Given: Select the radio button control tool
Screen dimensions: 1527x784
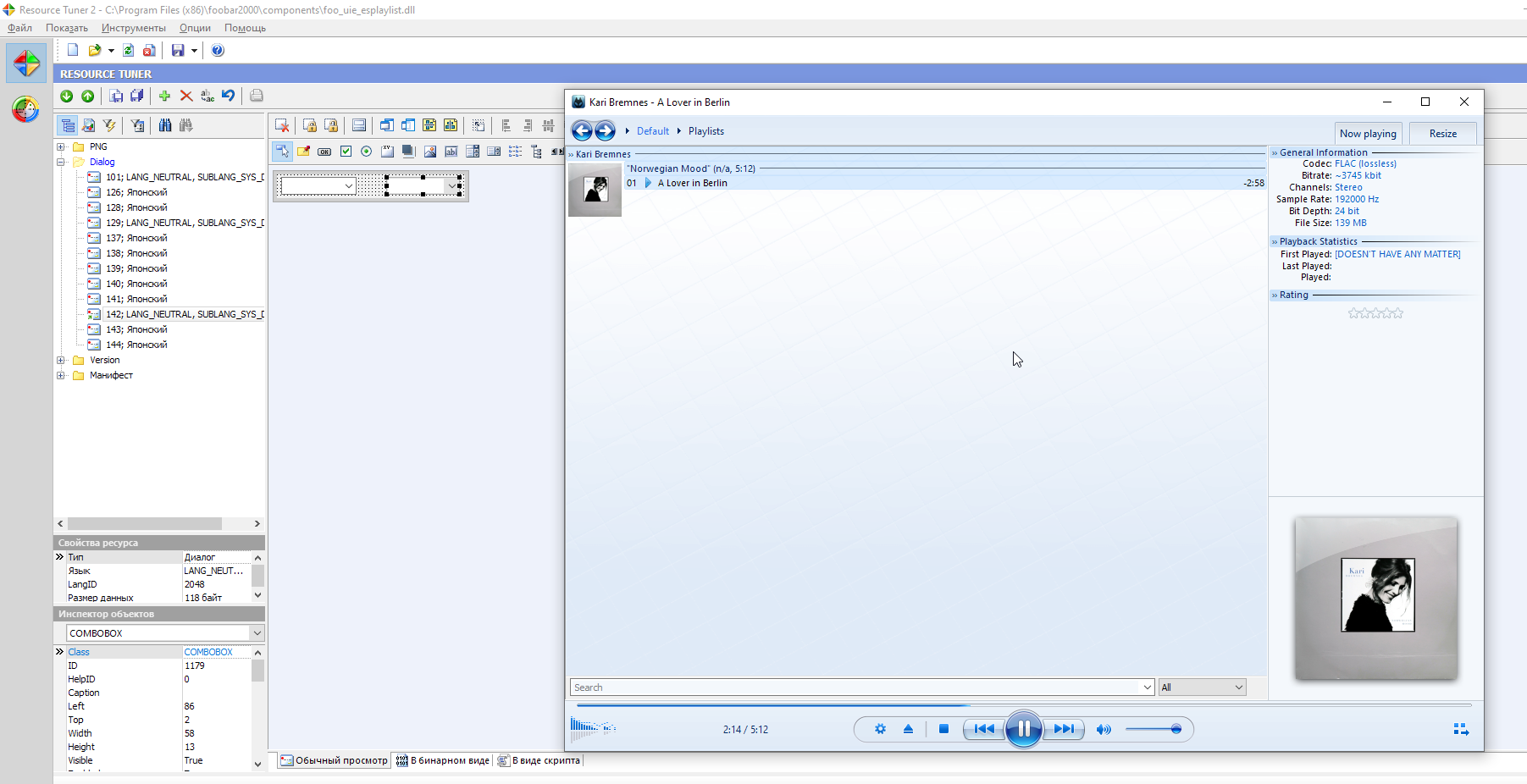Looking at the screenshot, I should click(x=367, y=152).
